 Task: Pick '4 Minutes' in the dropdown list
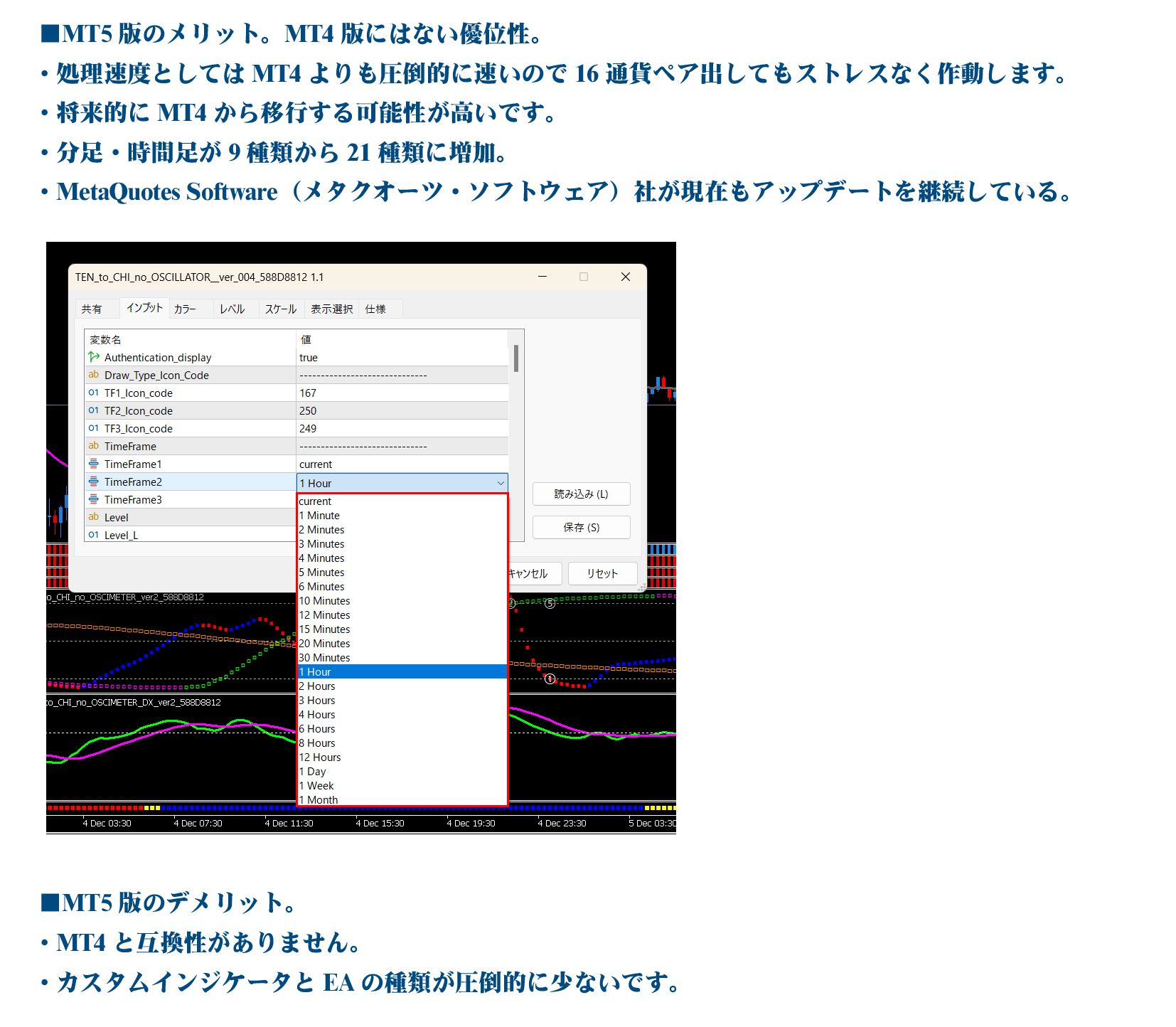(402, 558)
